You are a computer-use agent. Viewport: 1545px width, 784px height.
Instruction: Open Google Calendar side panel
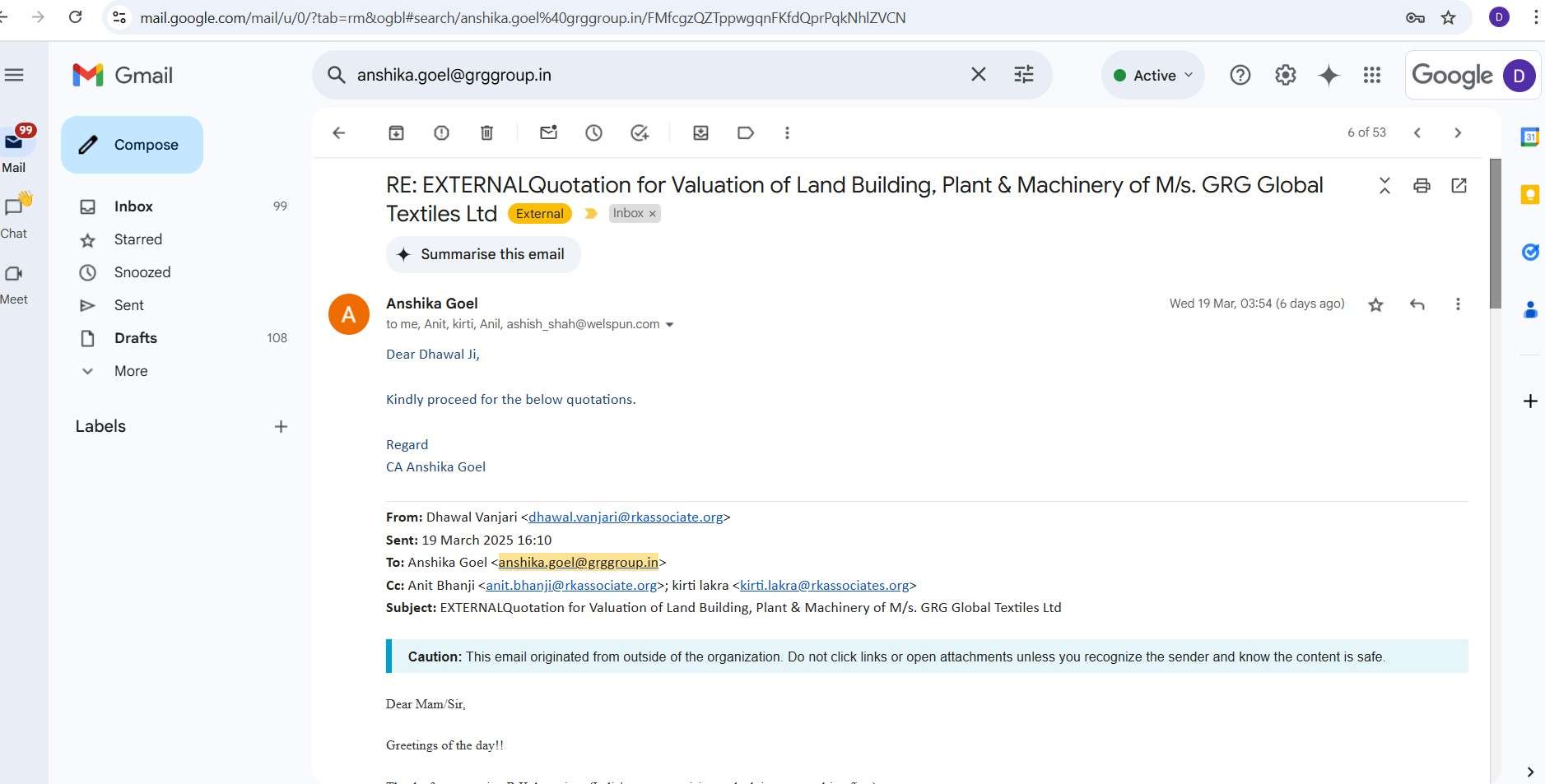click(1529, 137)
